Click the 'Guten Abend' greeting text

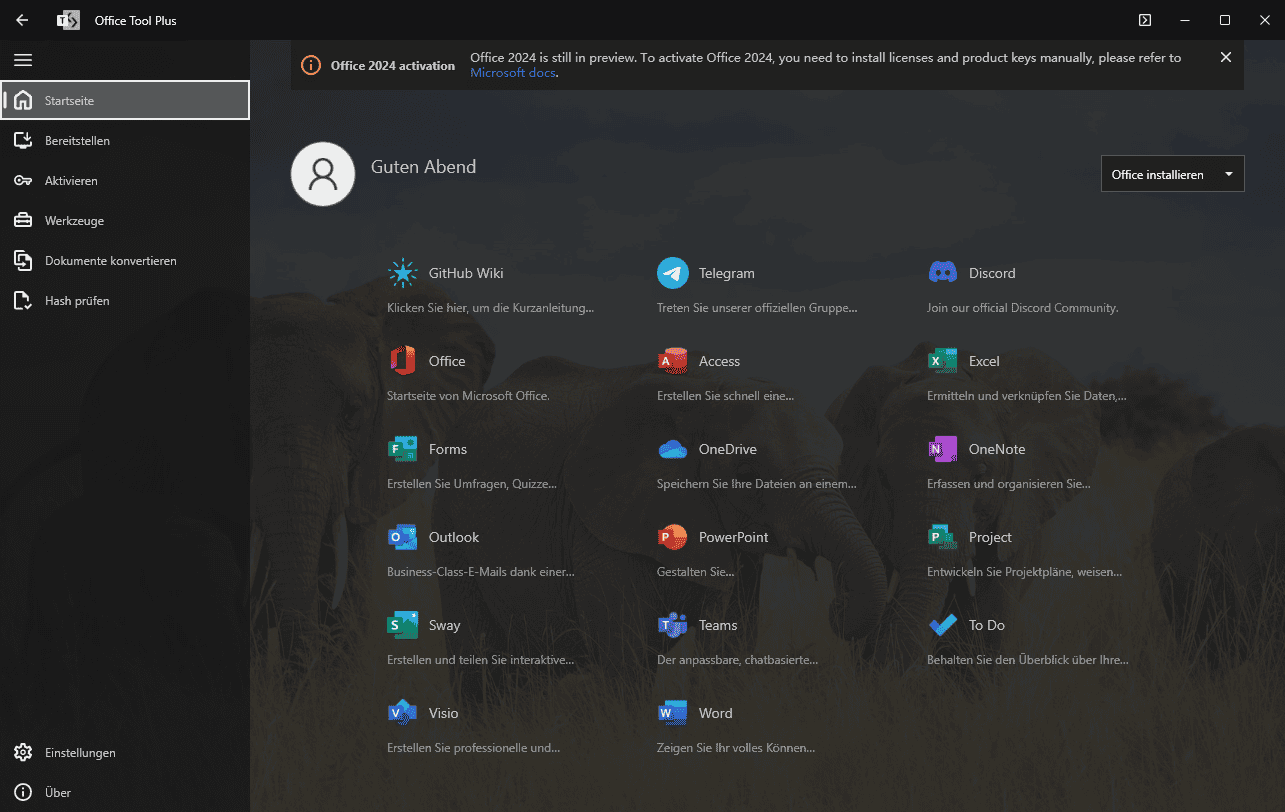(423, 166)
